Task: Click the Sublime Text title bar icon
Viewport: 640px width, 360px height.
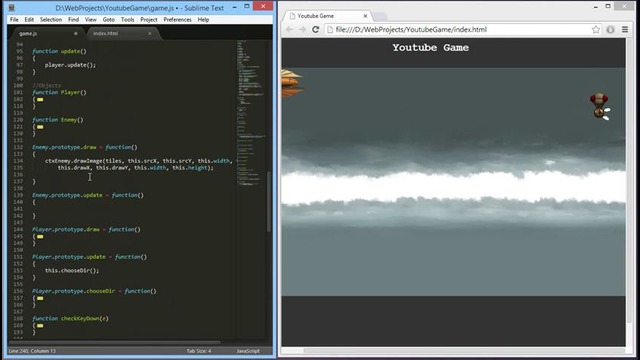Action: pos(12,7)
